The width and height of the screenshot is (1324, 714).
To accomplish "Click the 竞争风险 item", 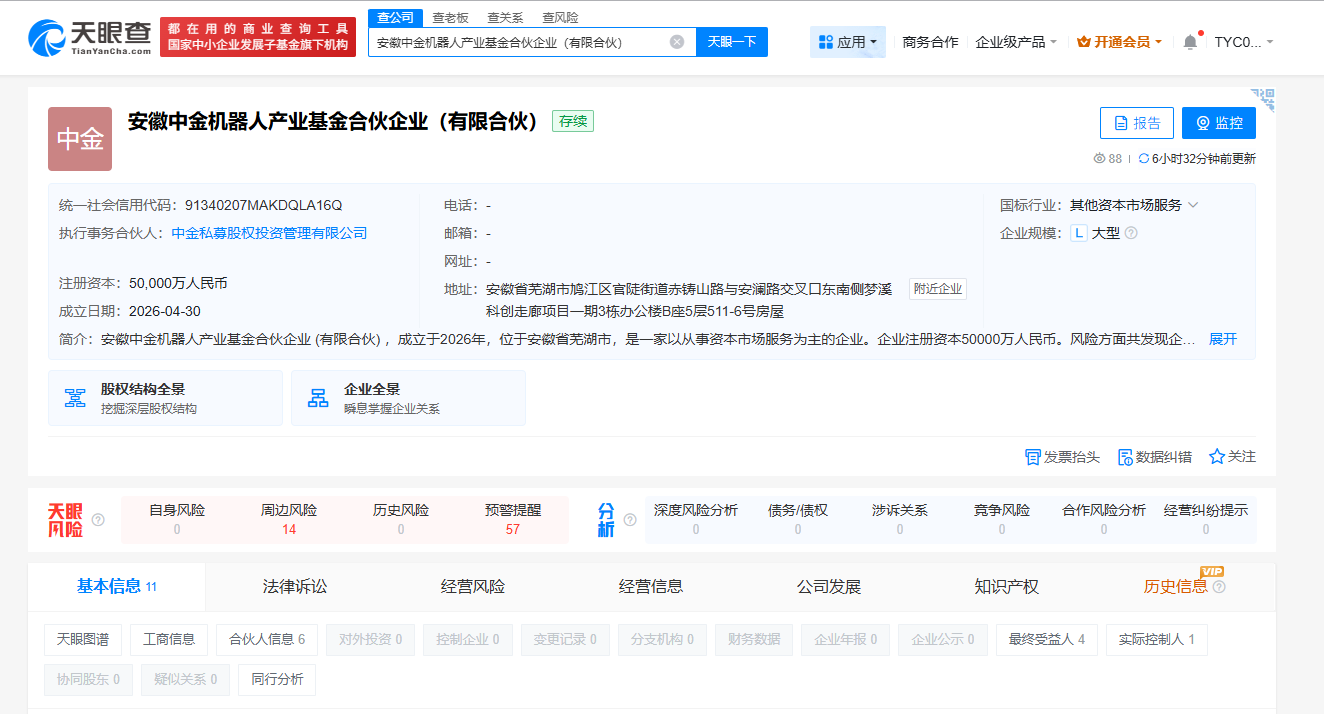I will [x=1002, y=519].
